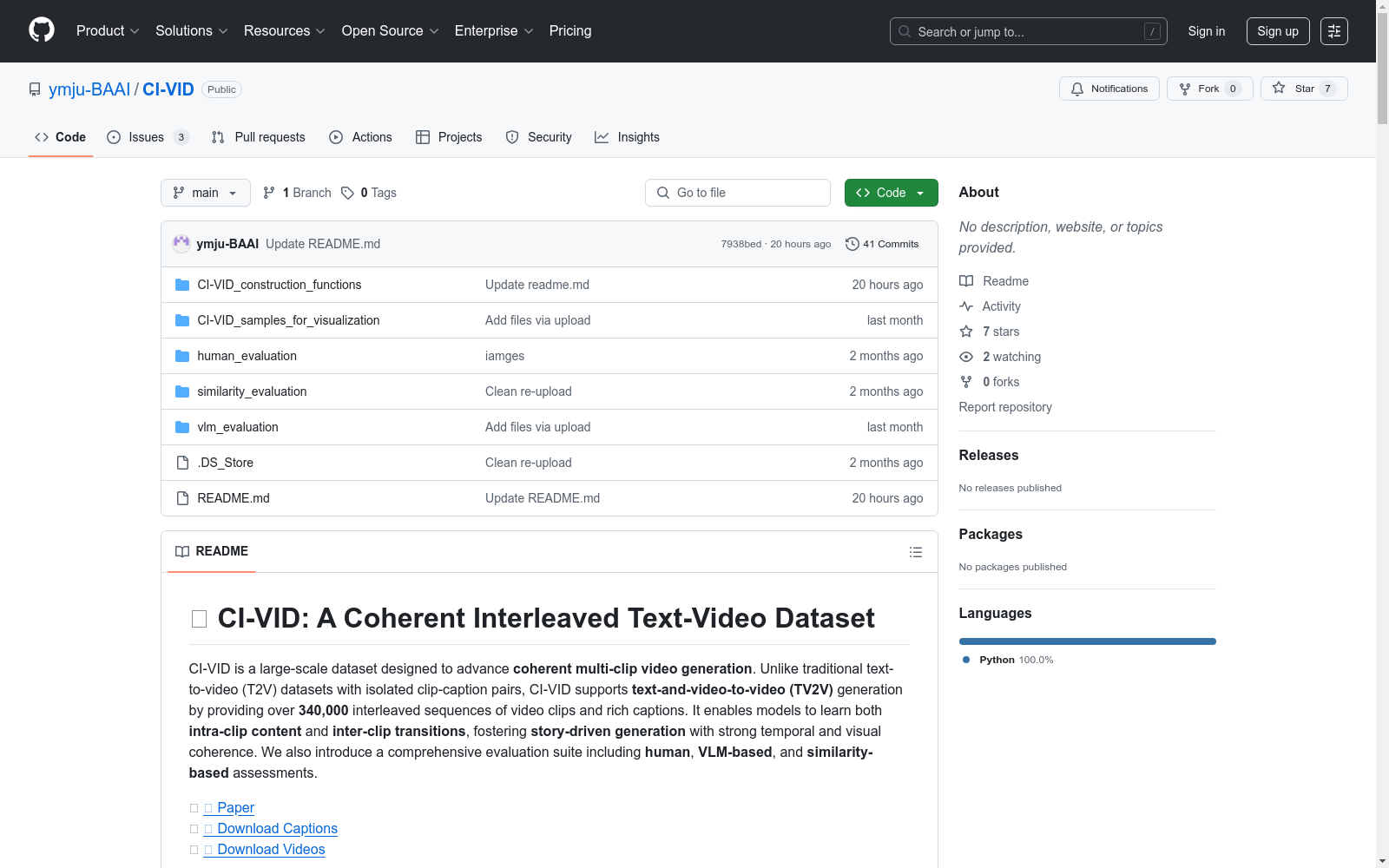Screen dimensions: 1389x868
Task: Click the fork icon beside 0 forks
Action: [966, 382]
